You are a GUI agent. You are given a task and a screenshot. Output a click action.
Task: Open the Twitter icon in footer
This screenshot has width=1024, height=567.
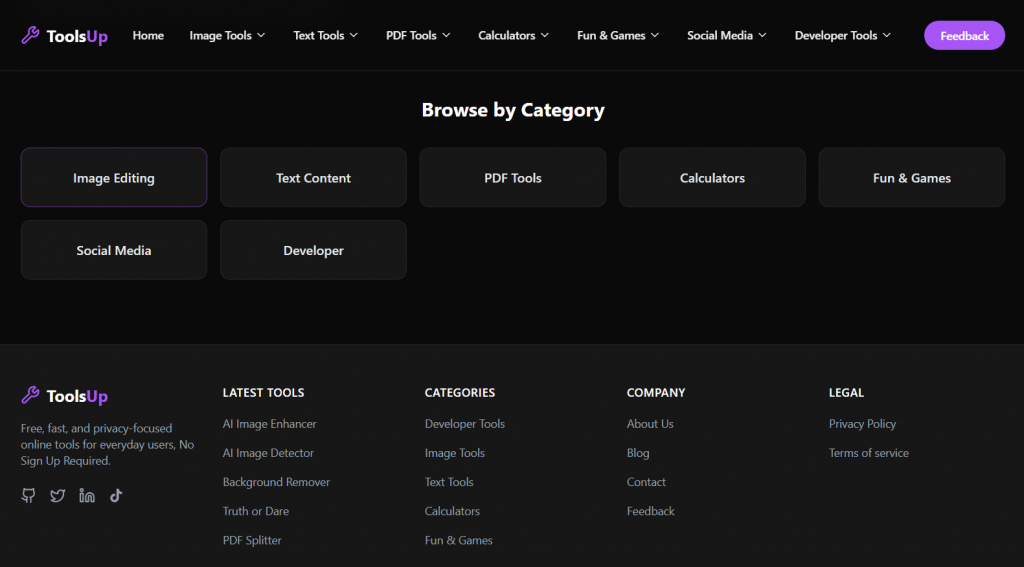click(57, 495)
